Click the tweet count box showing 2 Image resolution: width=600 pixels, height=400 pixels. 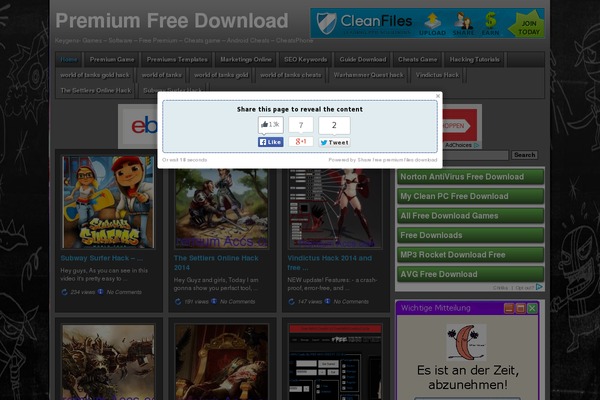[x=334, y=125]
